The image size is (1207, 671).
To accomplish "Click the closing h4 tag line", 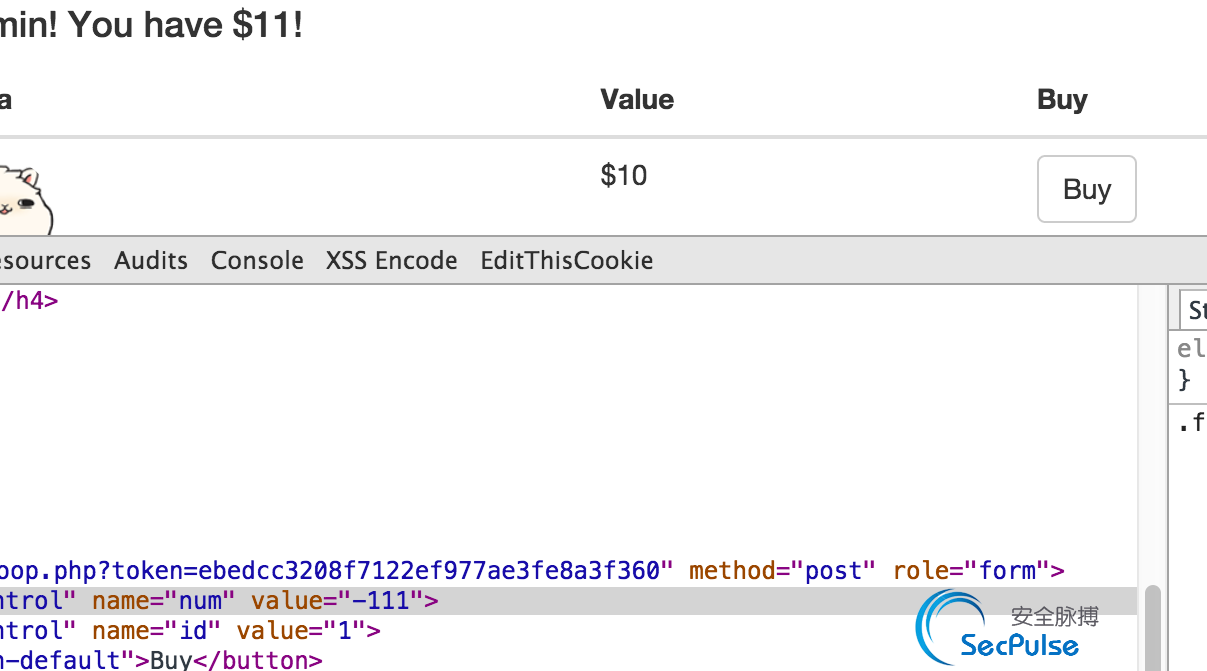I will click(x=29, y=300).
